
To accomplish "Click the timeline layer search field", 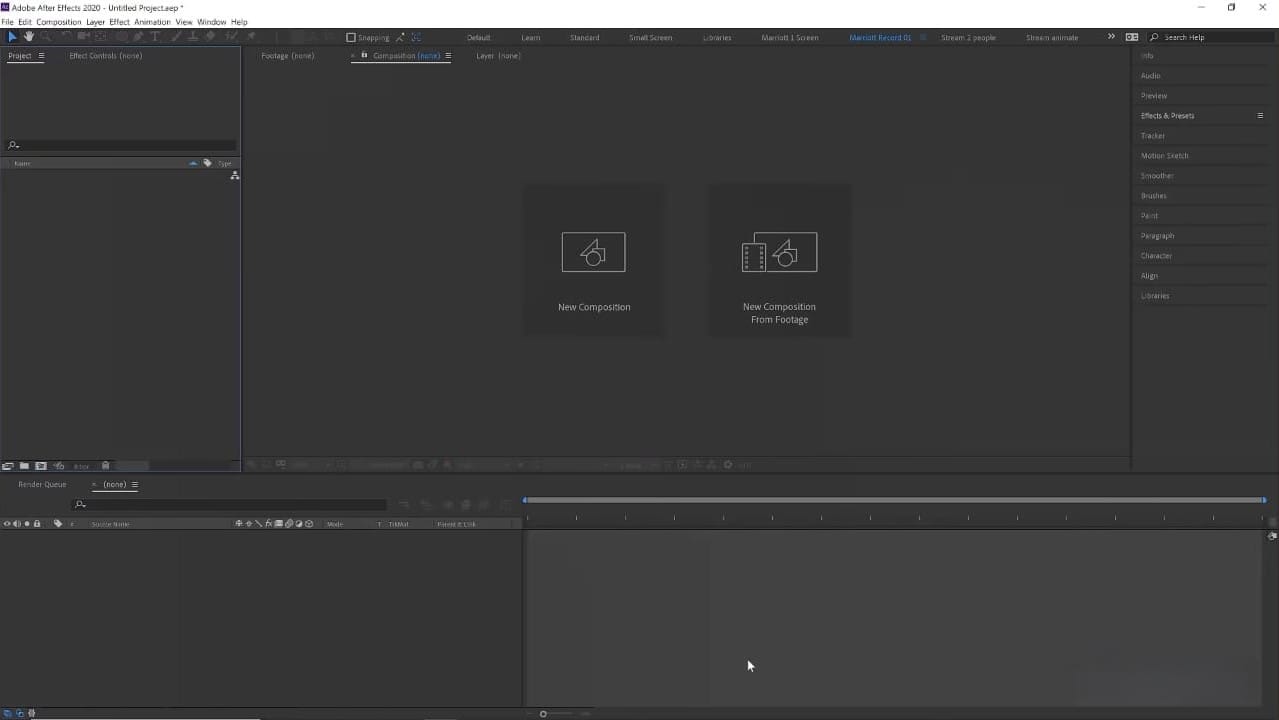I will tap(229, 504).
